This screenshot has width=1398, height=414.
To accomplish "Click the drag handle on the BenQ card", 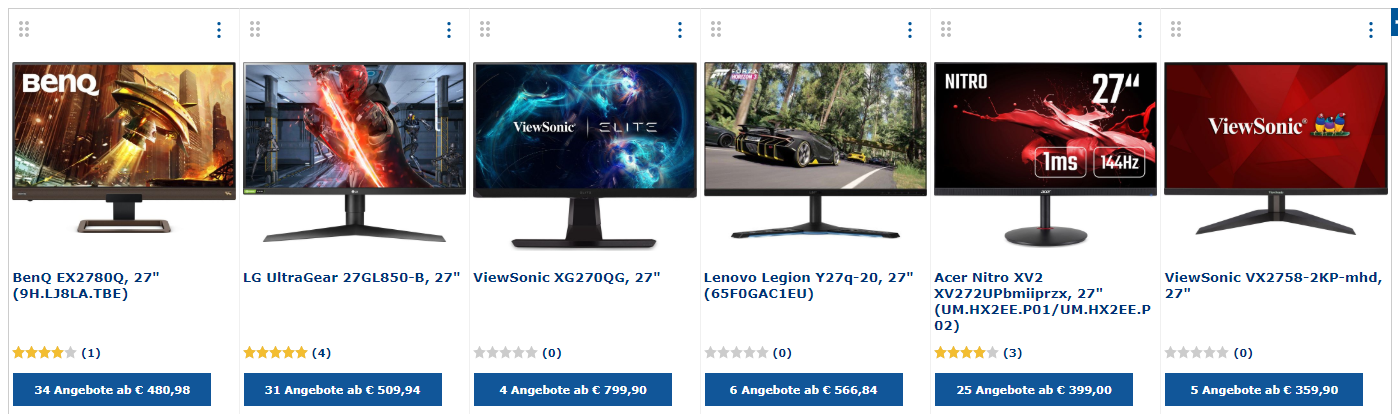I will pos(24,30).
